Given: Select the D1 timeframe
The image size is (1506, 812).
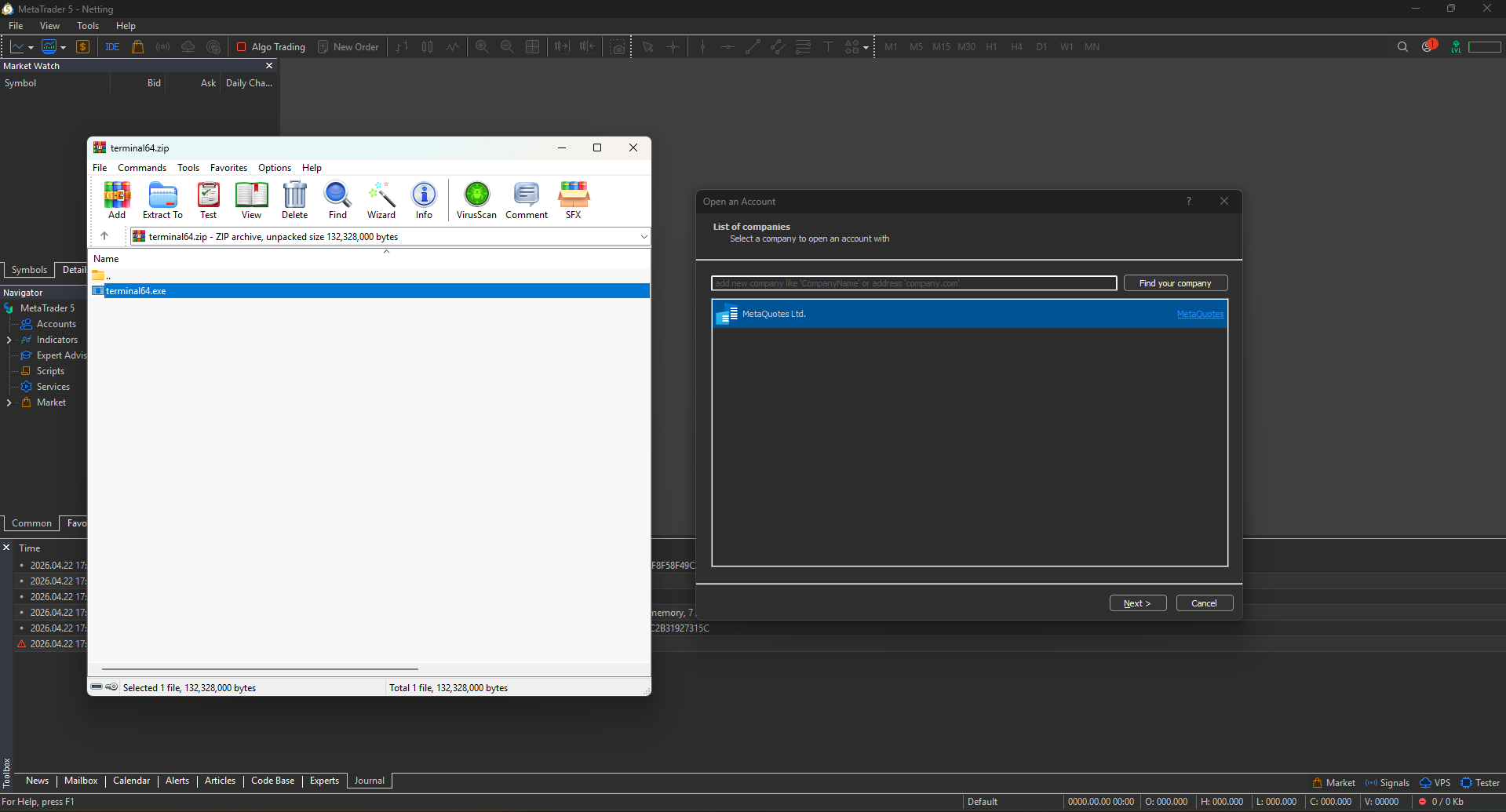Looking at the screenshot, I should 1041,47.
